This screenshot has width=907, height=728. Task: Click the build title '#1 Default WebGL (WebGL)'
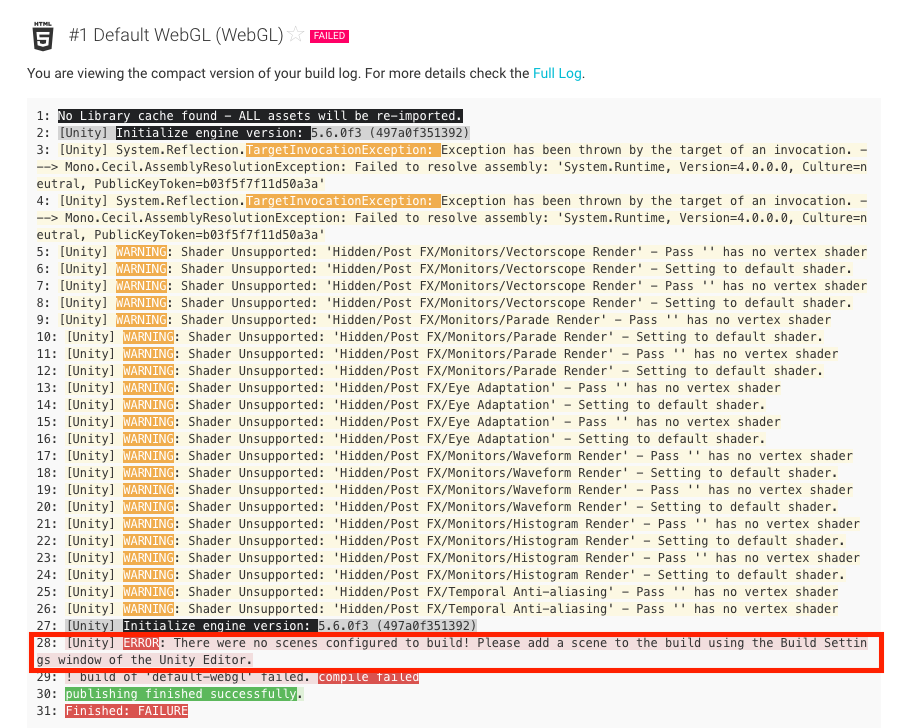(176, 35)
